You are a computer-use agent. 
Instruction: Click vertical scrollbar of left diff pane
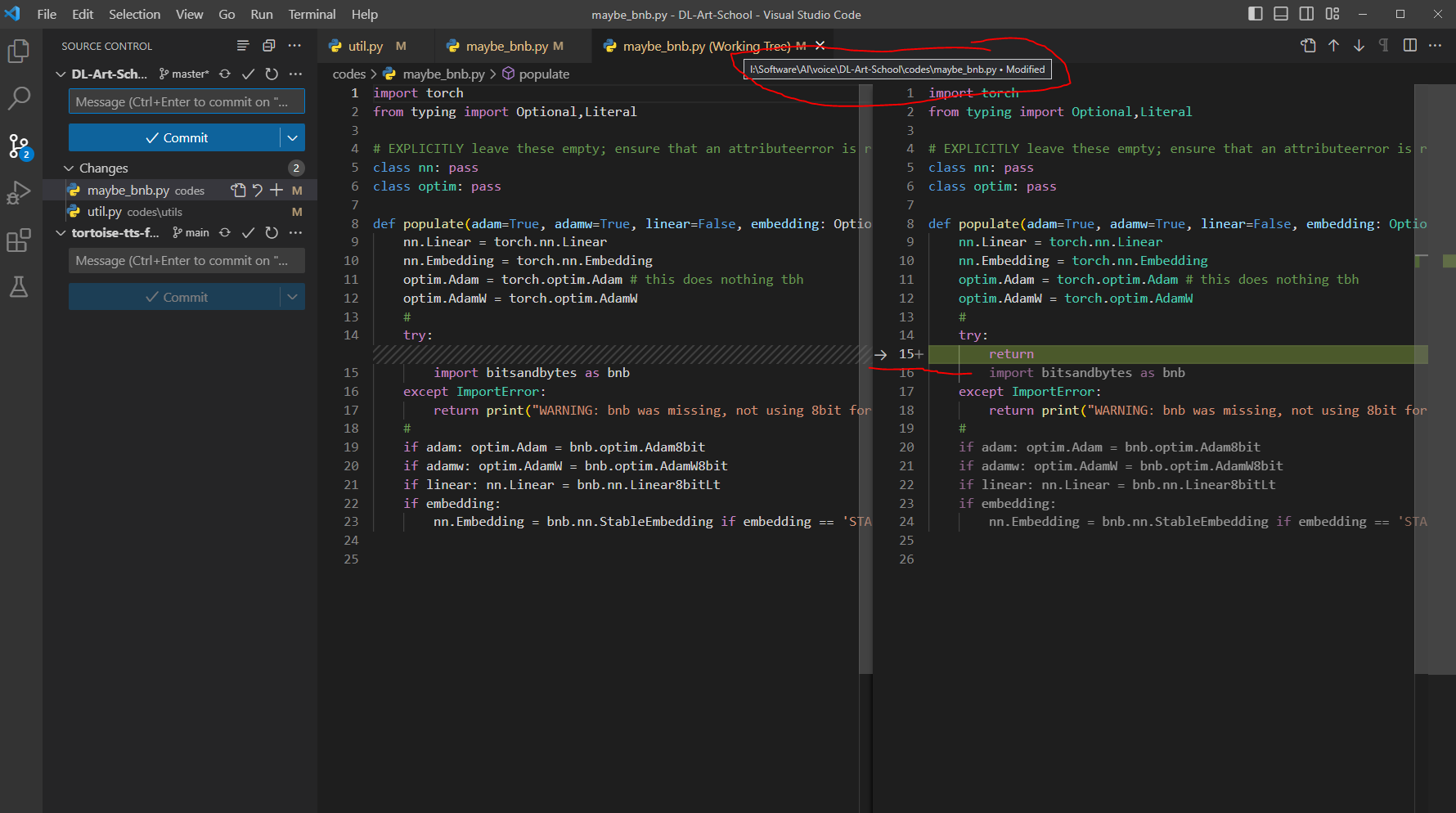pyautogui.click(x=865, y=378)
